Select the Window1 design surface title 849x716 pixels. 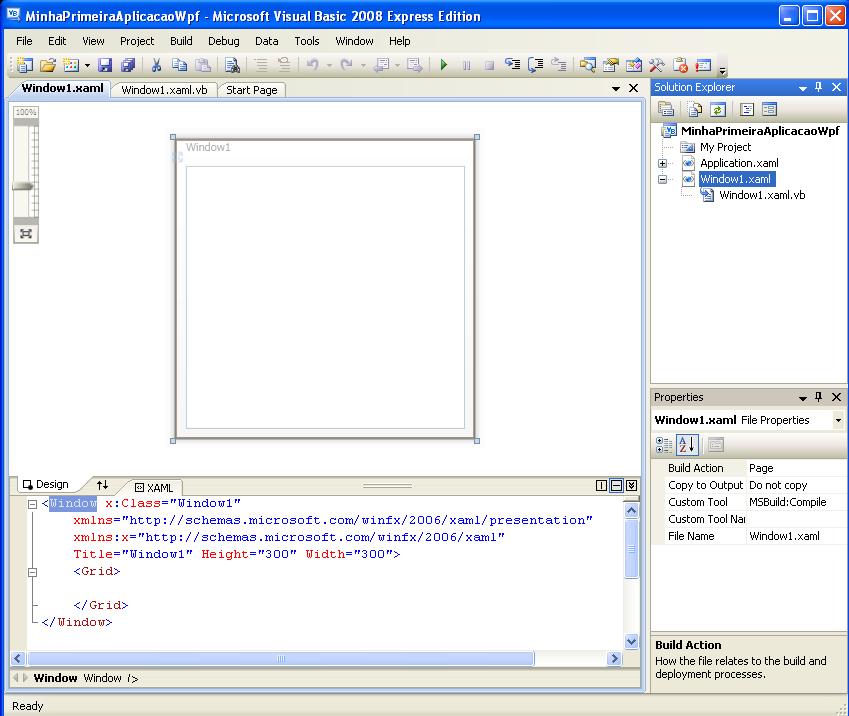tap(208, 147)
